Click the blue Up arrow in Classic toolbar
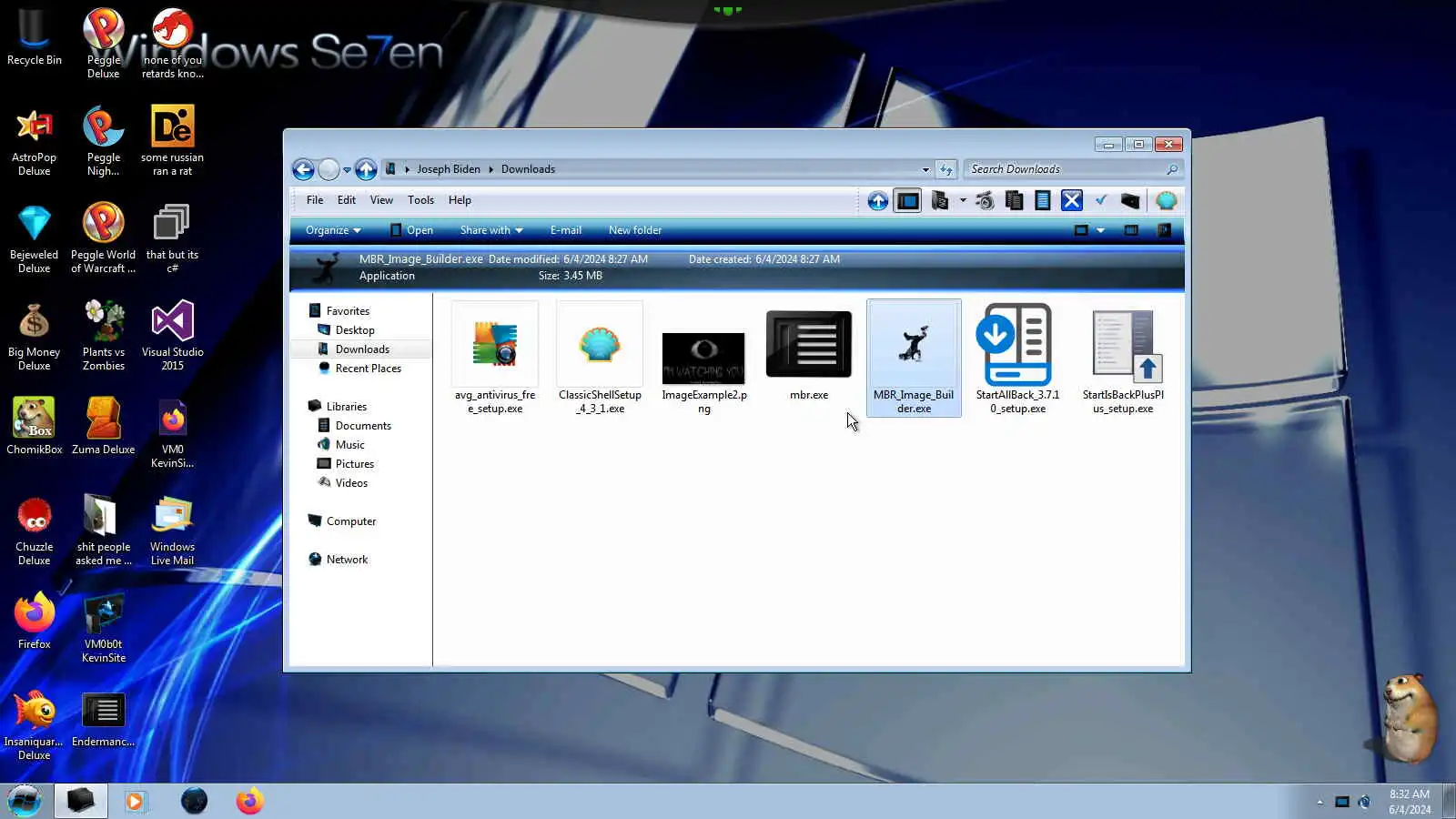 877,201
